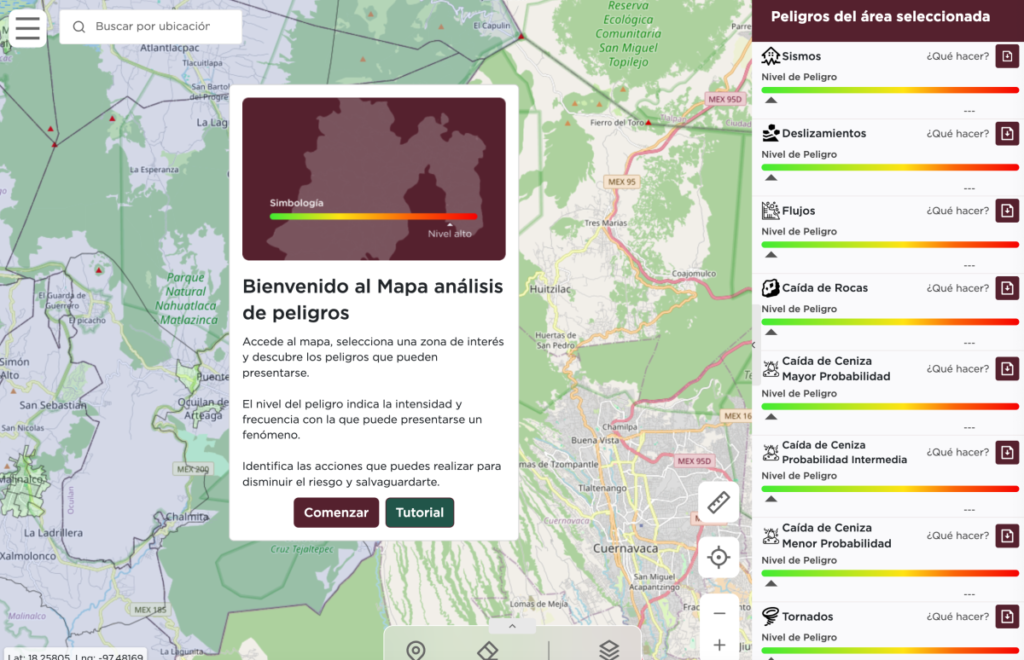Image resolution: width=1024 pixels, height=660 pixels.
Task: Click the Comenzar button
Action: (x=336, y=512)
